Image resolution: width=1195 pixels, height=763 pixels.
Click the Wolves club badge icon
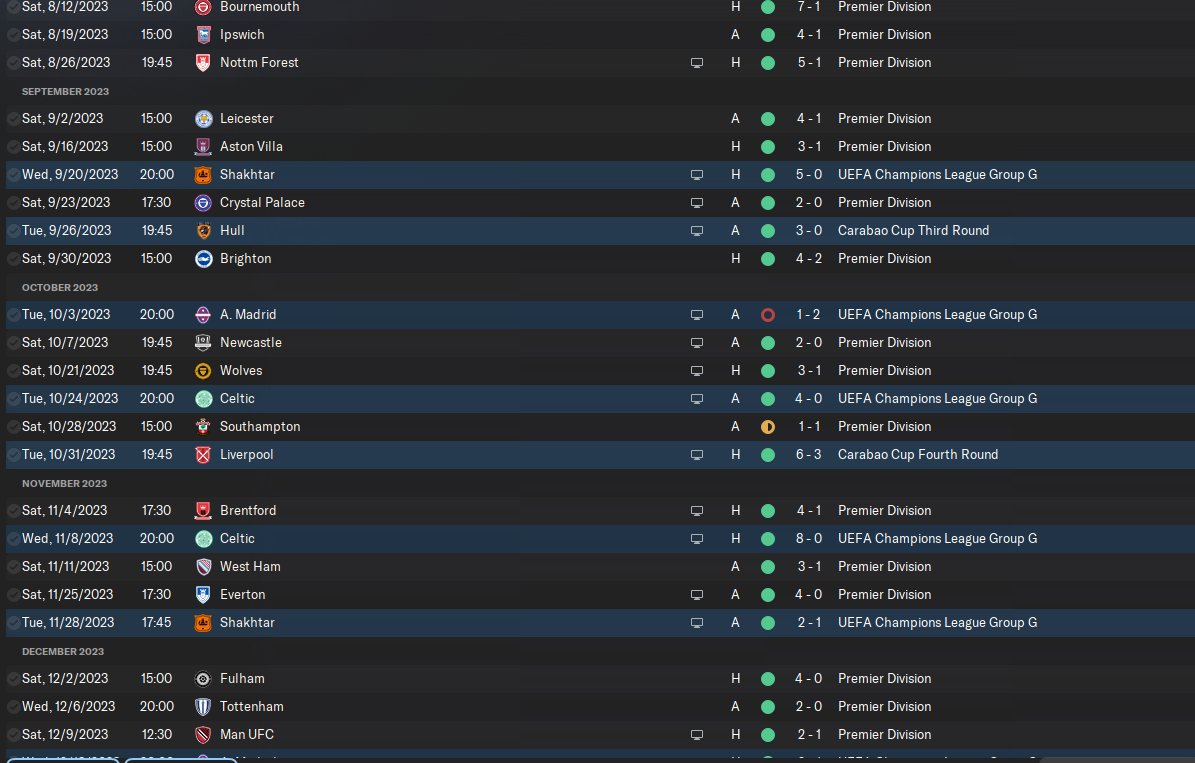click(x=203, y=371)
